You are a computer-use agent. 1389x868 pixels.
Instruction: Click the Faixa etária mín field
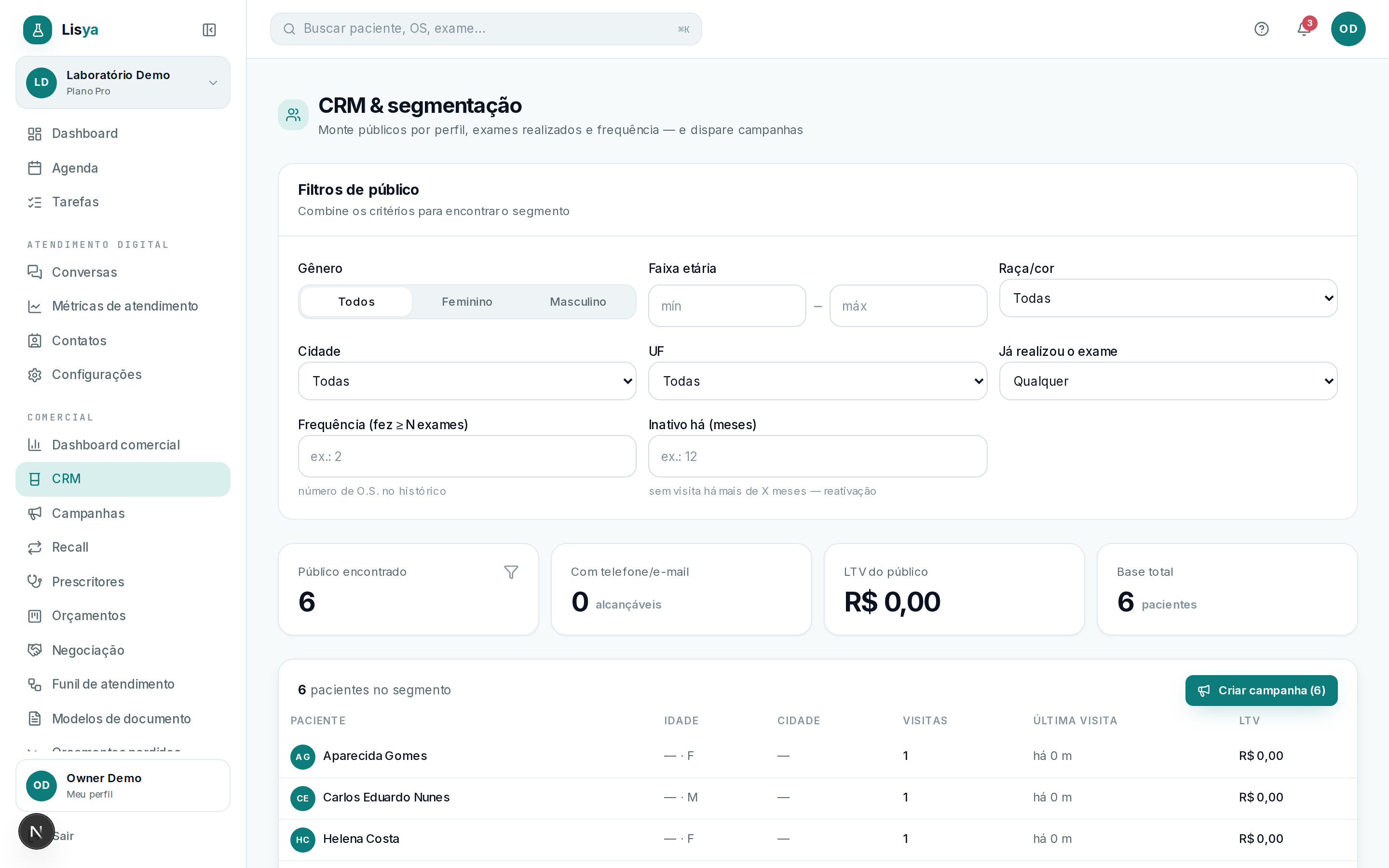(x=727, y=306)
